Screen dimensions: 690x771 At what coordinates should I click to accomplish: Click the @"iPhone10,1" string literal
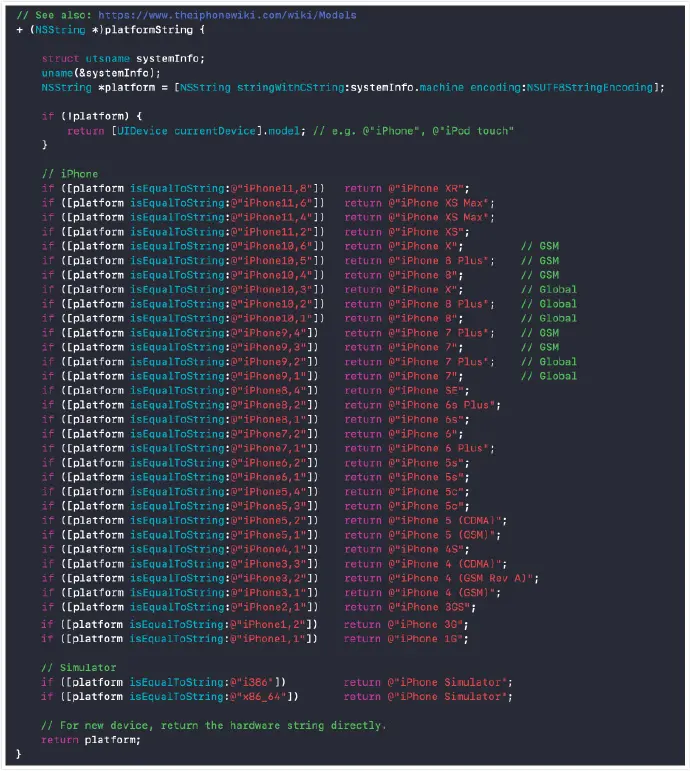point(274,319)
